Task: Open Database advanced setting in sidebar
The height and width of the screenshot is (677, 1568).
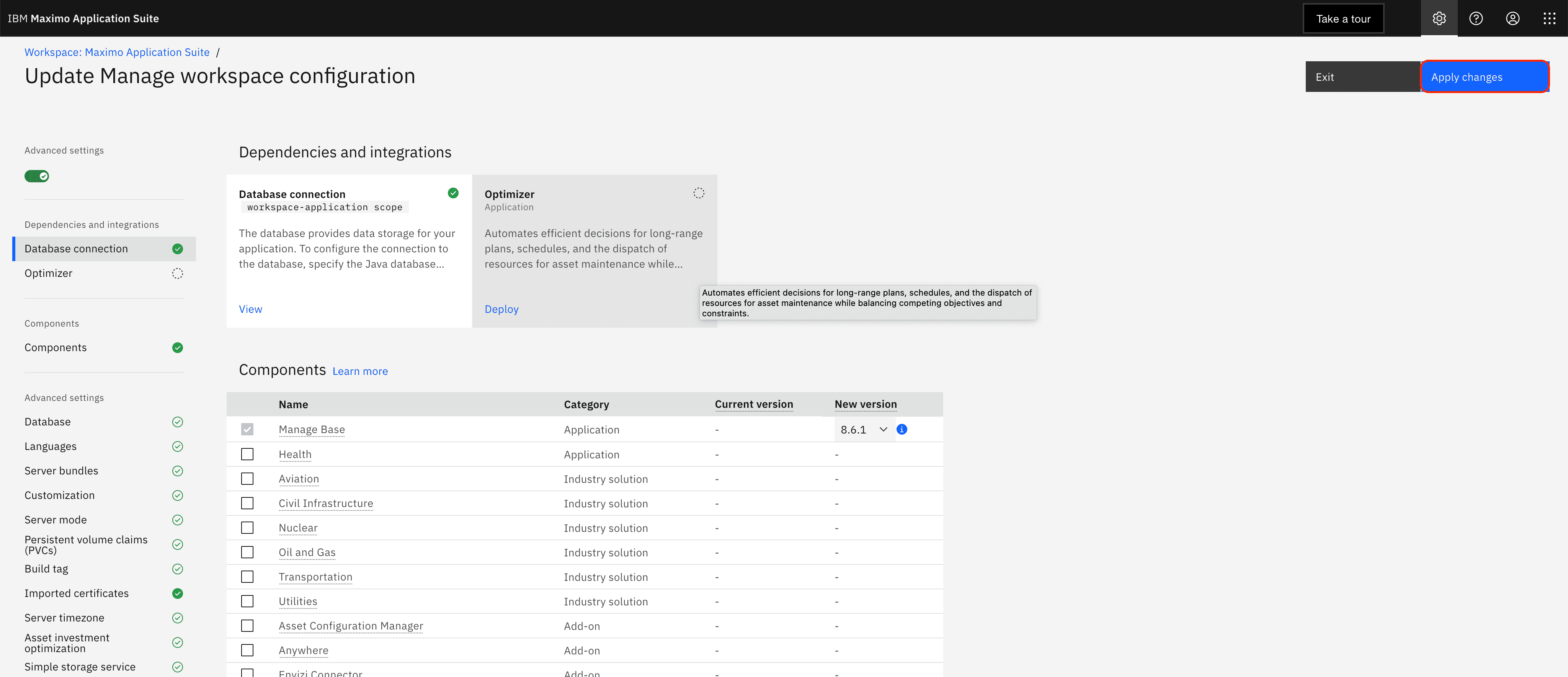Action: 104,422
